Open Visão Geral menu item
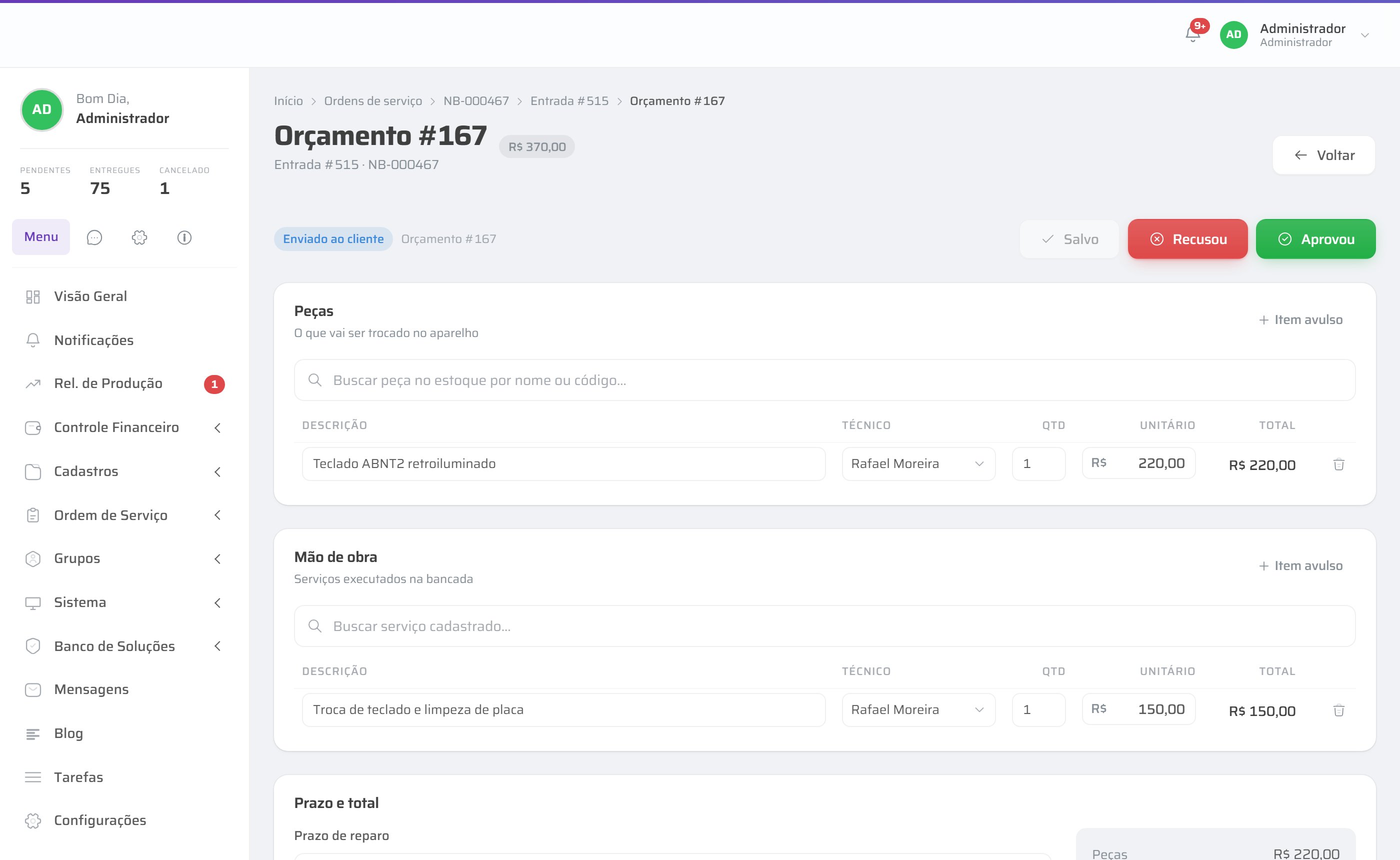The width and height of the screenshot is (1400, 860). tap(124, 297)
